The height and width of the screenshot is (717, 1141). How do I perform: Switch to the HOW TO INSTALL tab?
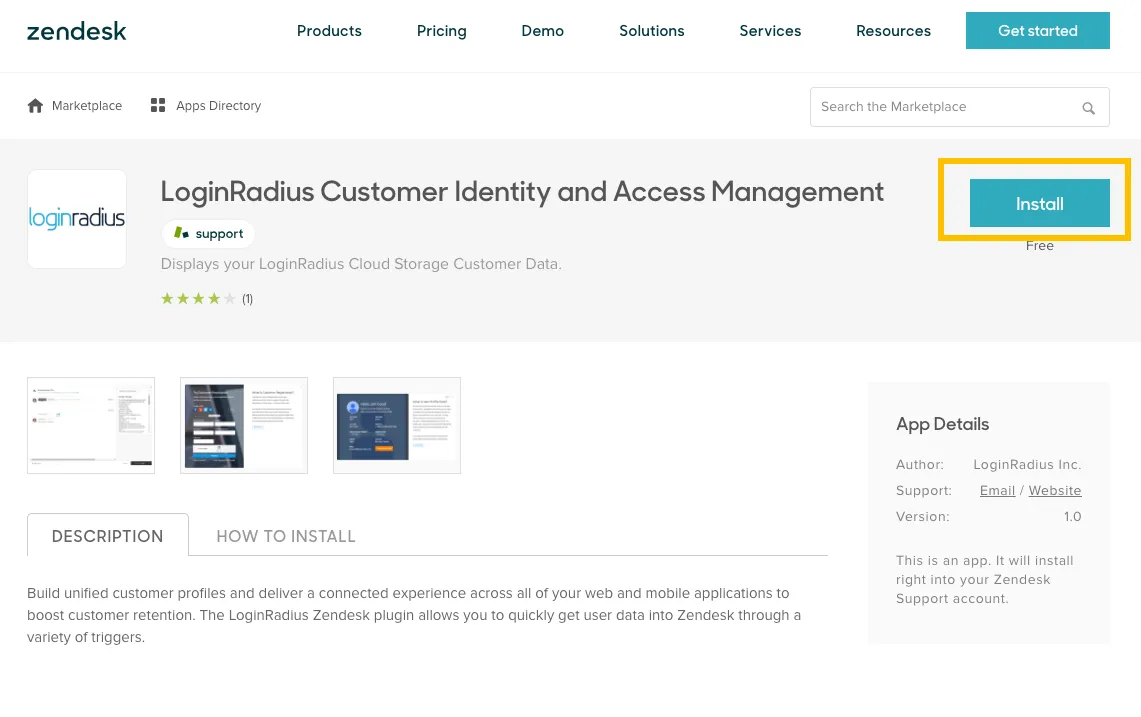pyautogui.click(x=286, y=536)
